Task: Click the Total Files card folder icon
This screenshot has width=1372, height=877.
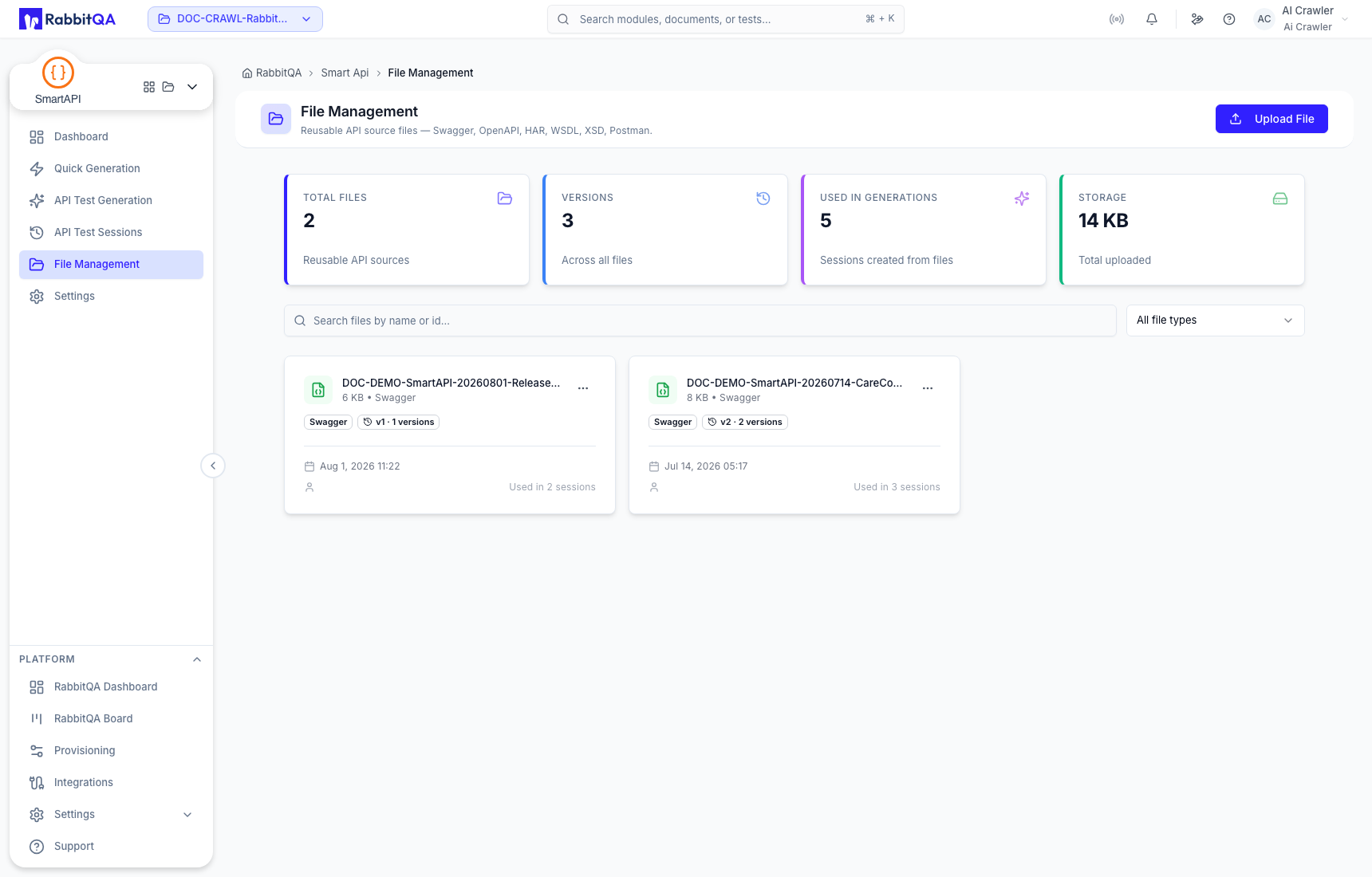Action: point(505,199)
